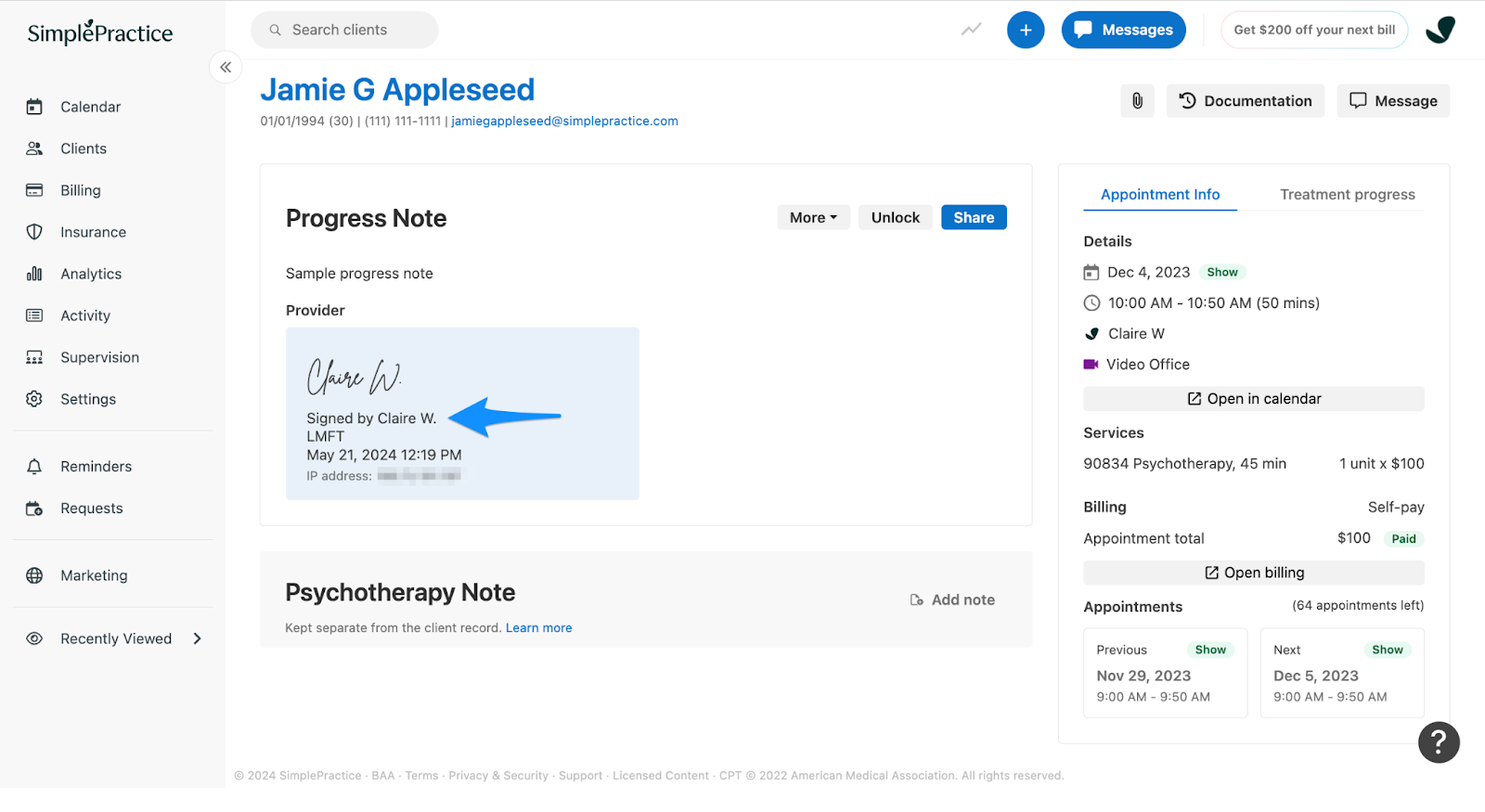Click Show on the Previous appointment card
The width and height of the screenshot is (1485, 812).
pos(1210,650)
